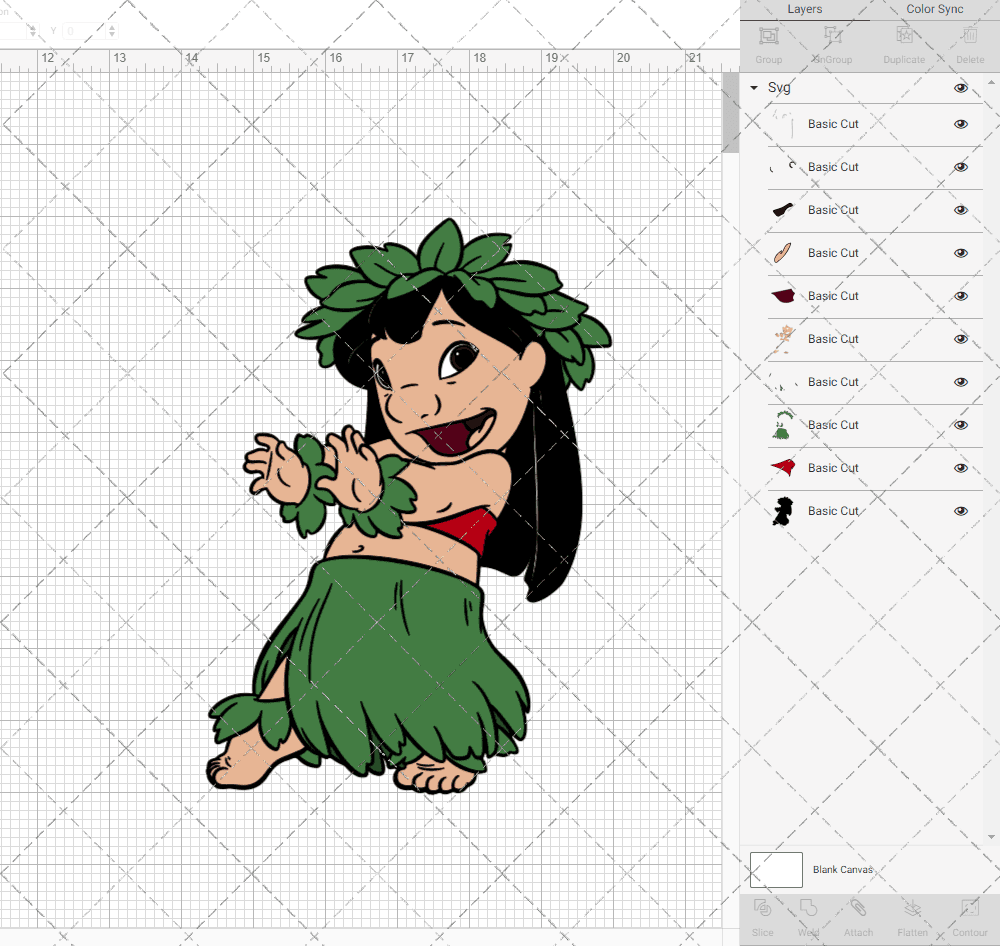Click the UnGroup icon

pos(832,36)
